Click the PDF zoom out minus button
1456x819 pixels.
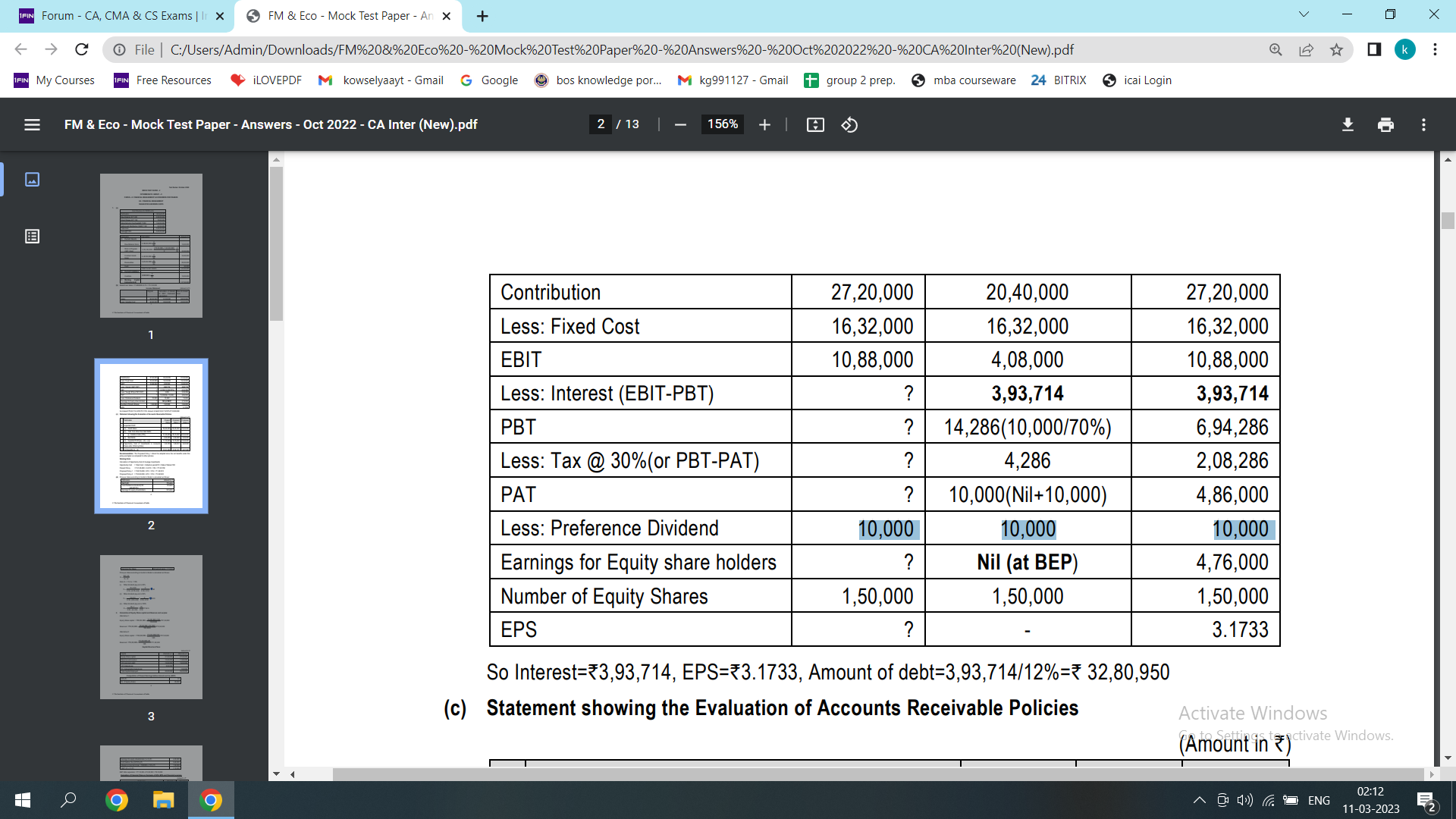coord(680,125)
